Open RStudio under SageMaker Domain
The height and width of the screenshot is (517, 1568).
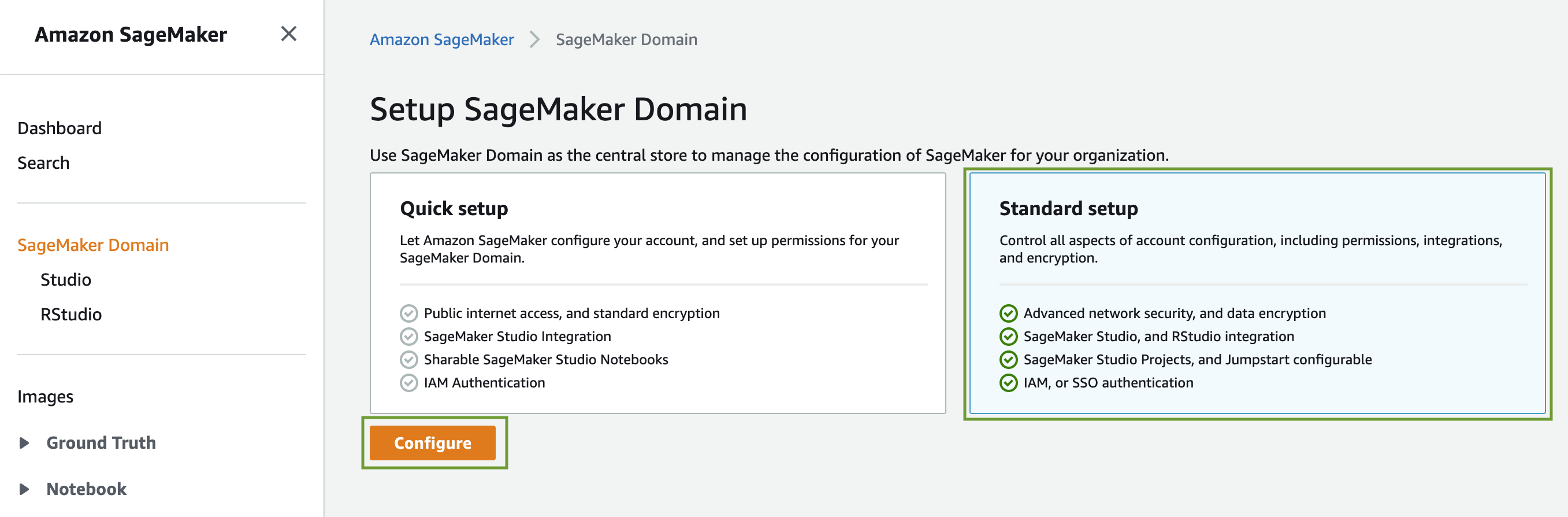click(x=71, y=314)
